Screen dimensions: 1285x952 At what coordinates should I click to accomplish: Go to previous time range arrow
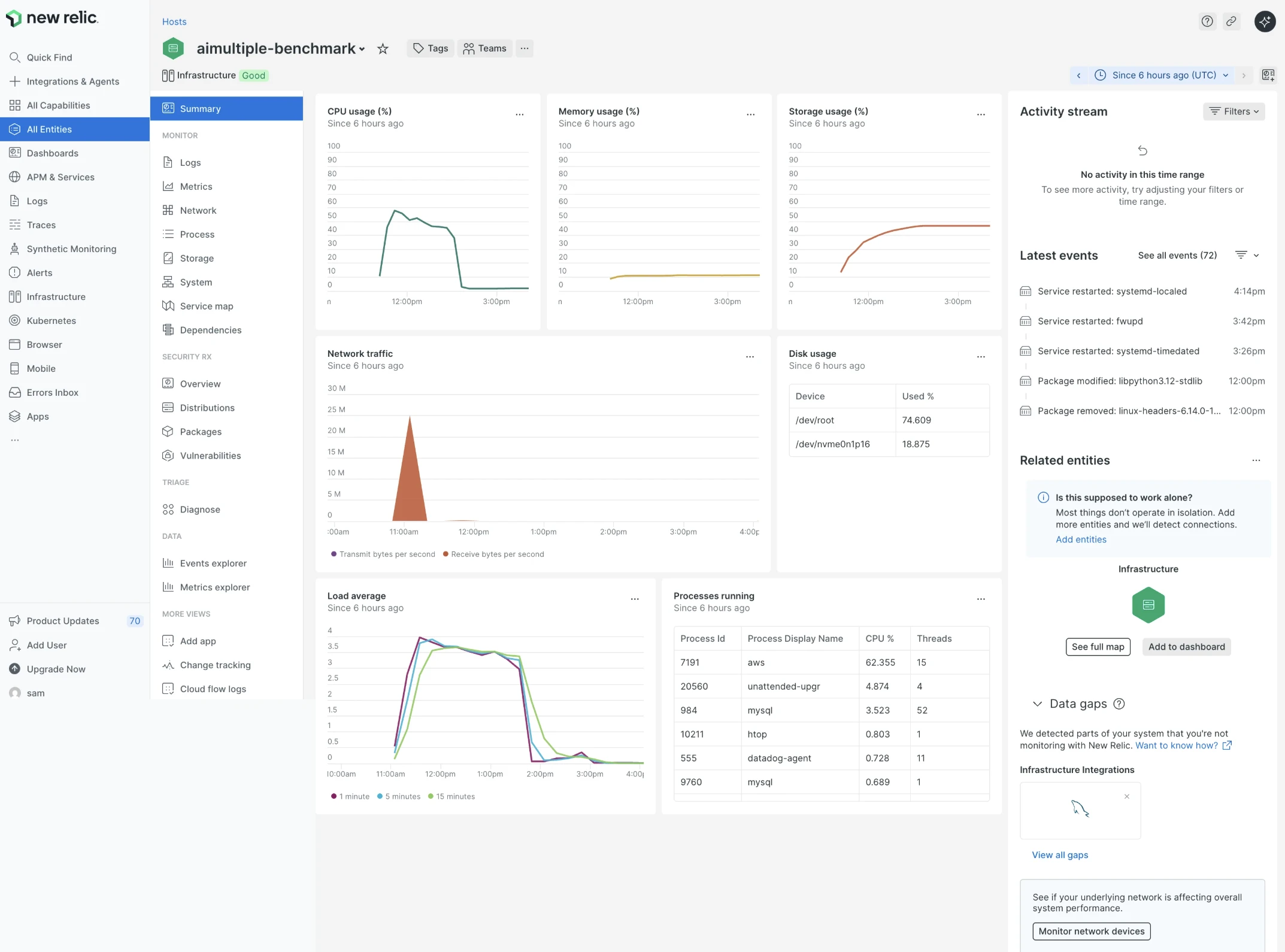[x=1078, y=75]
